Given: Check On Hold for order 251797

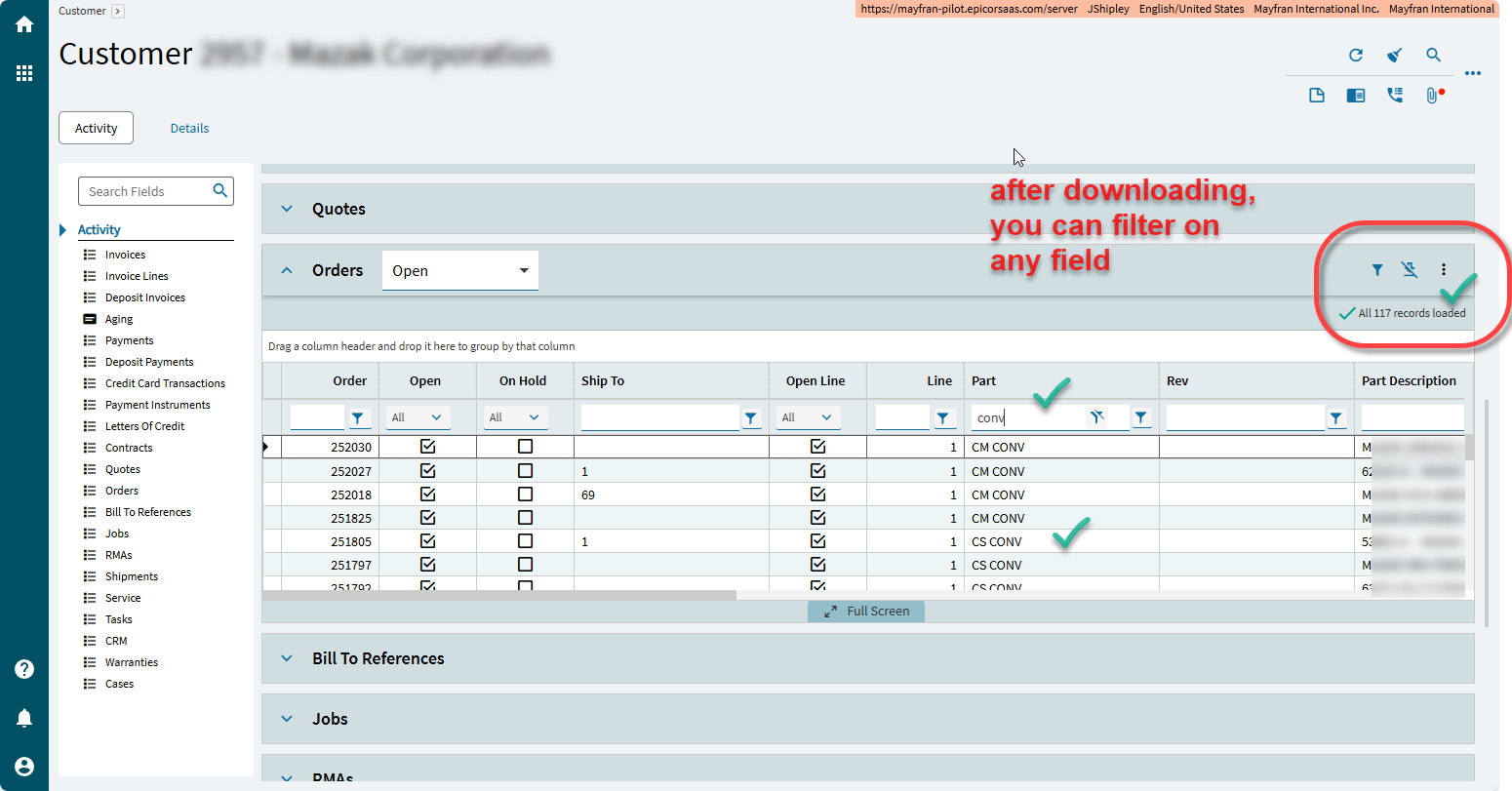Looking at the screenshot, I should pos(525,565).
